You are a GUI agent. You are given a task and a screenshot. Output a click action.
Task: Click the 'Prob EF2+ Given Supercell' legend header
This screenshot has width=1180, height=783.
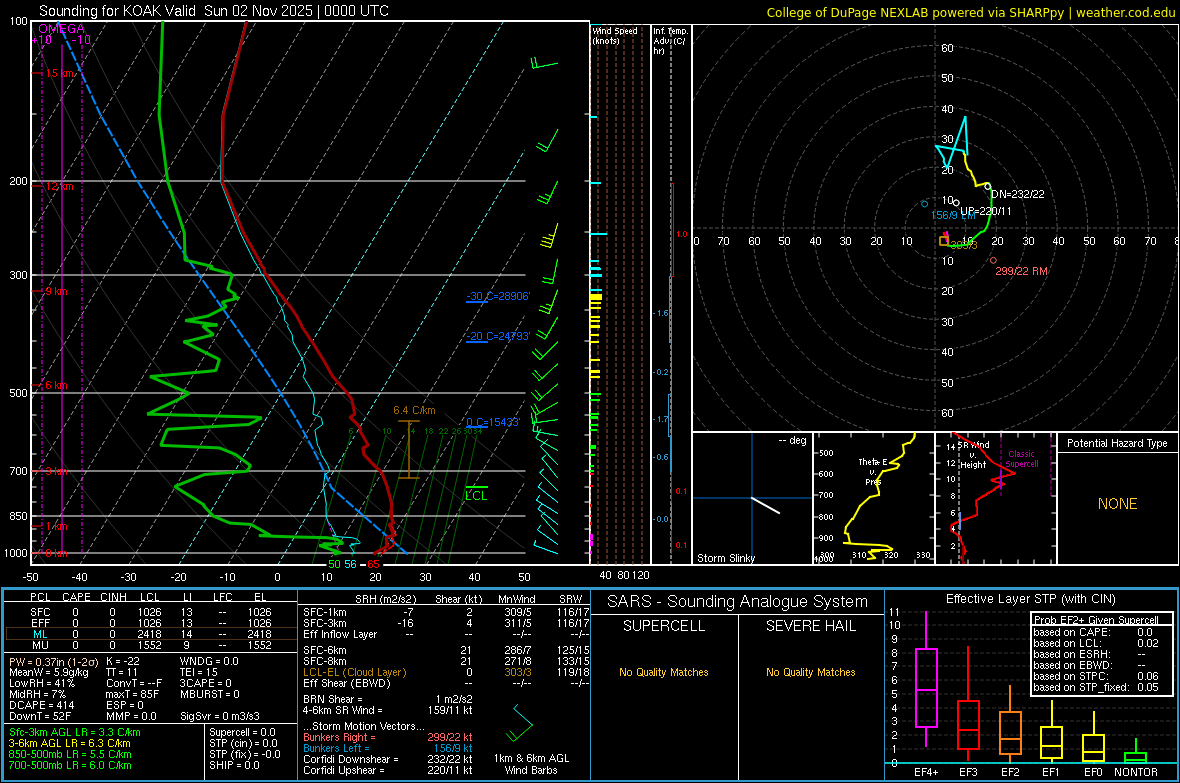coord(1096,620)
